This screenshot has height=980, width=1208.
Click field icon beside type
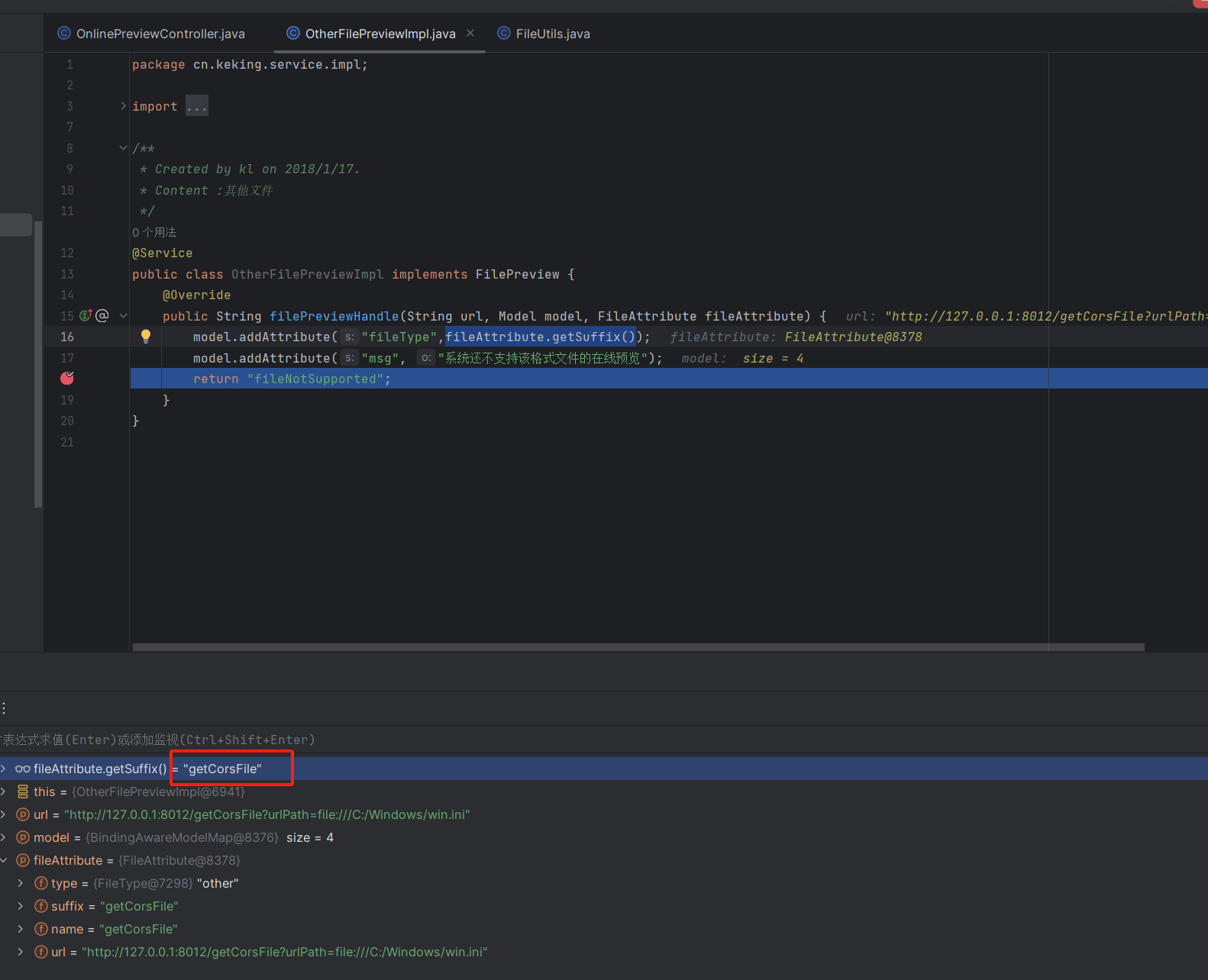pyautogui.click(x=41, y=883)
